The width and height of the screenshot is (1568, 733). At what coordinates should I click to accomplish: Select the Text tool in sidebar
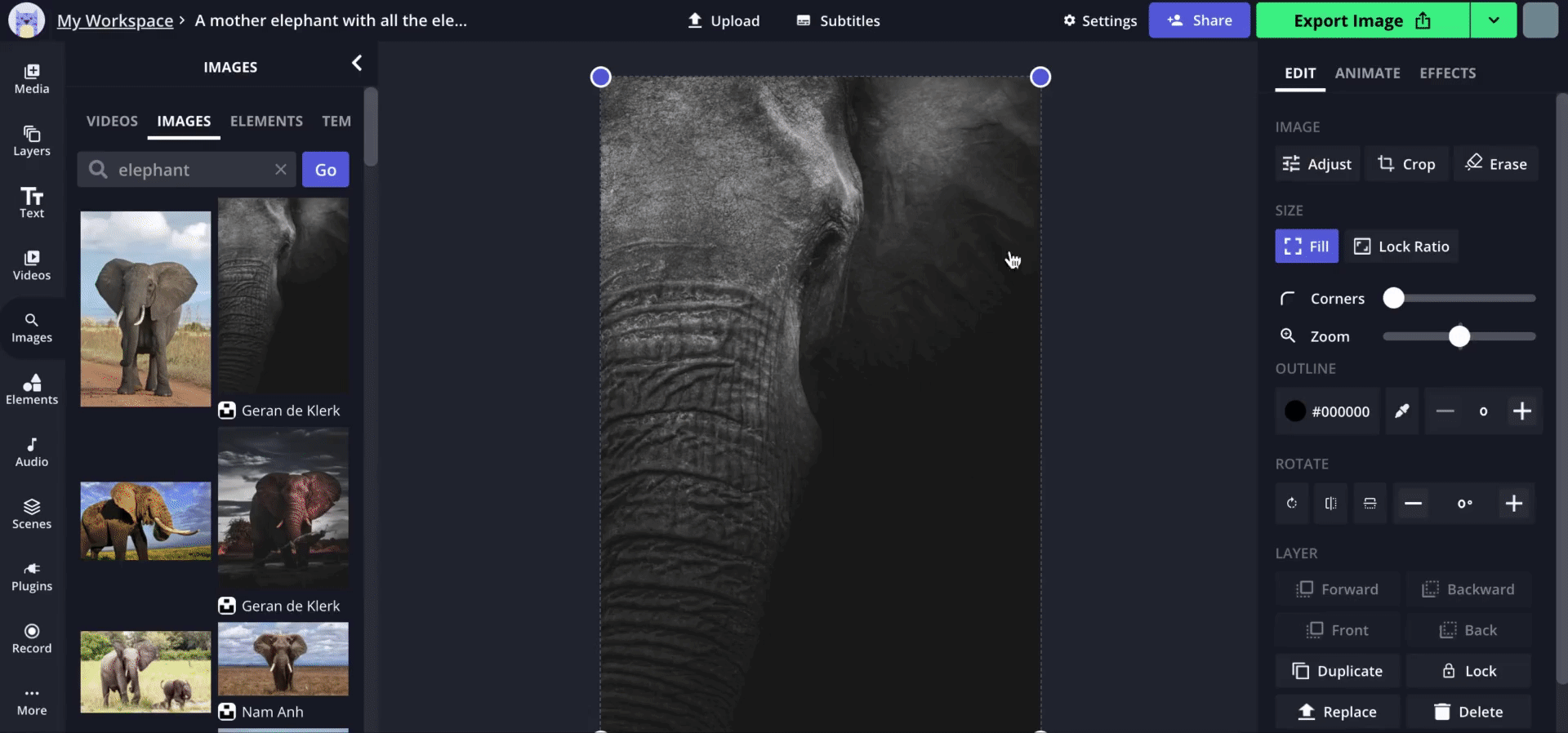[x=32, y=202]
